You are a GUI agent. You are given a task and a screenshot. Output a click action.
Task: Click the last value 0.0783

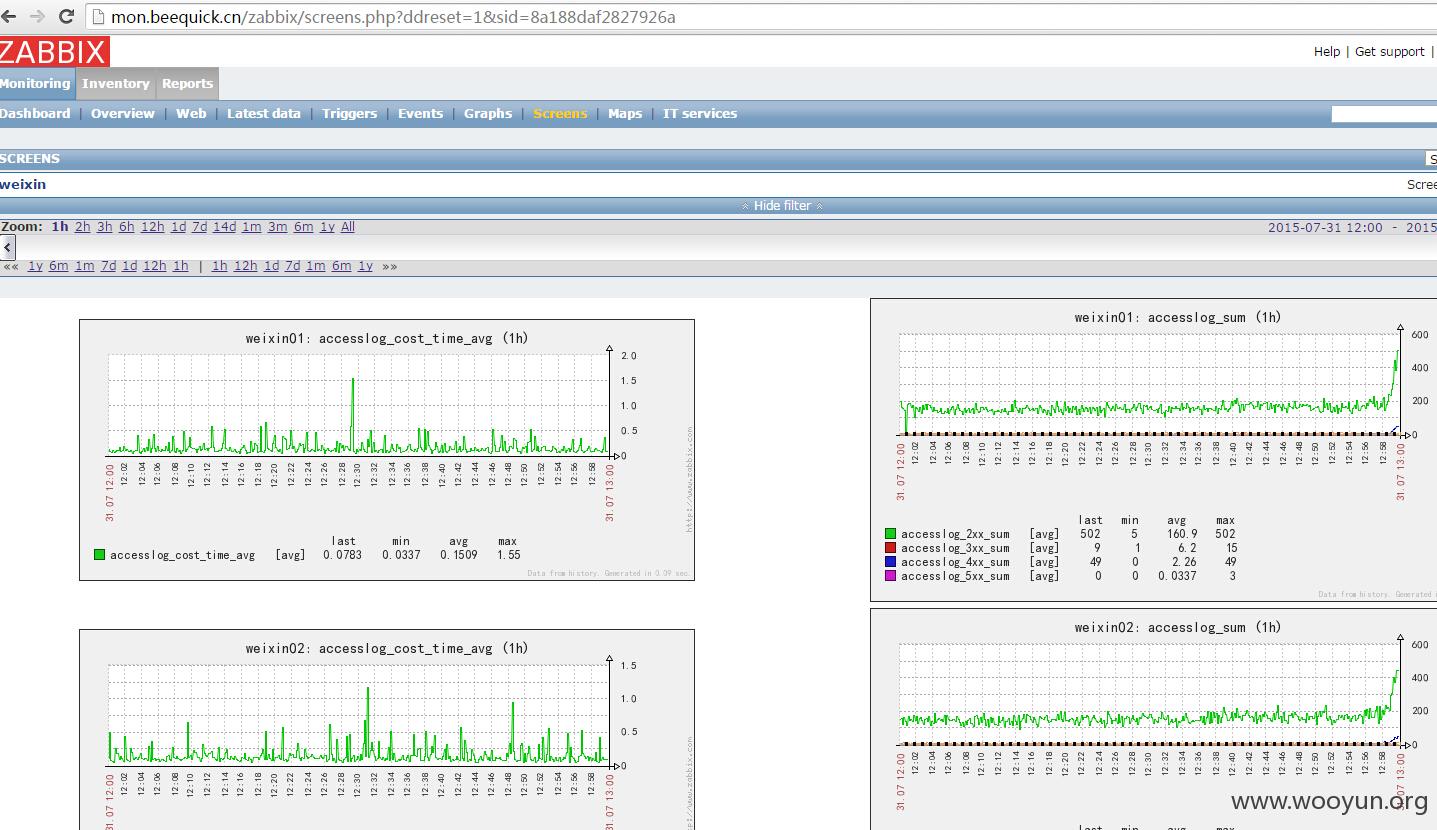tap(342, 555)
